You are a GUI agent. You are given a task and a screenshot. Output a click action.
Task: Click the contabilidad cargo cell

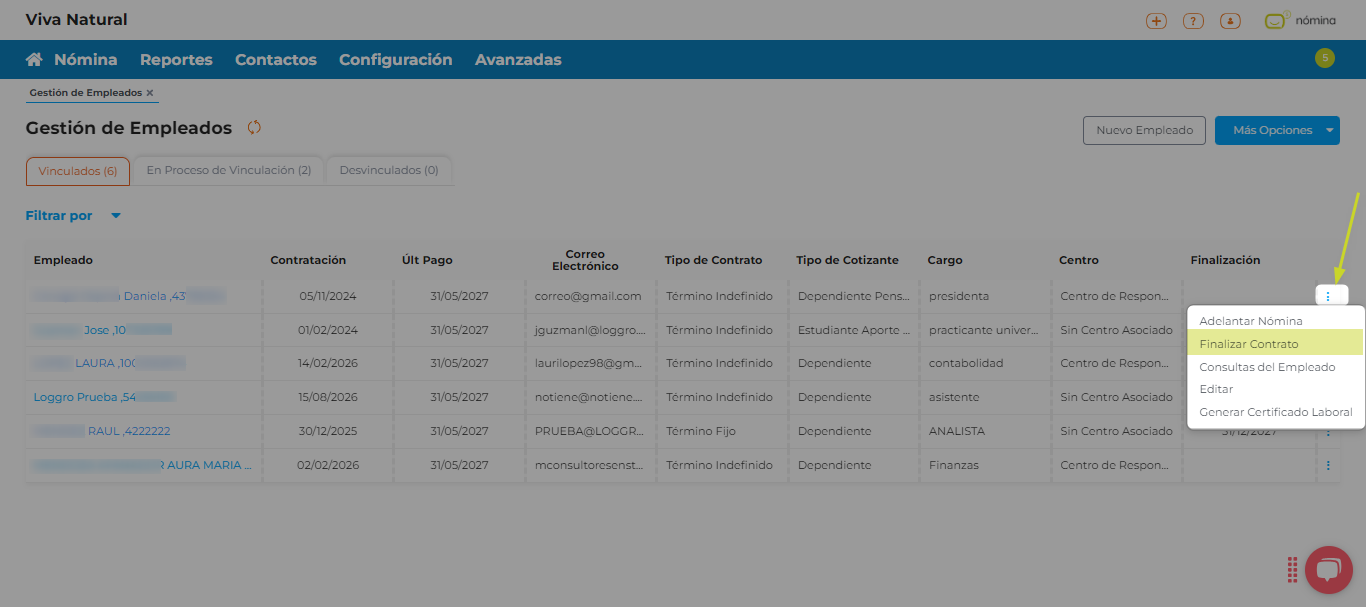(x=985, y=363)
